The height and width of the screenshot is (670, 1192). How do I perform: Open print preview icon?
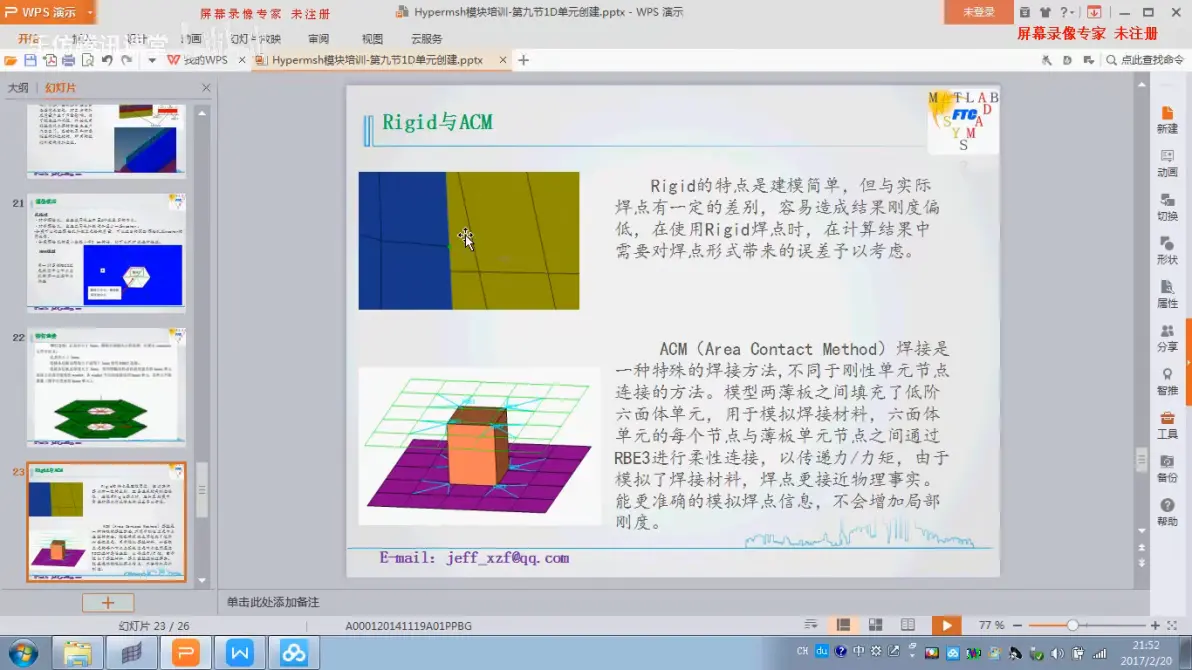click(87, 60)
